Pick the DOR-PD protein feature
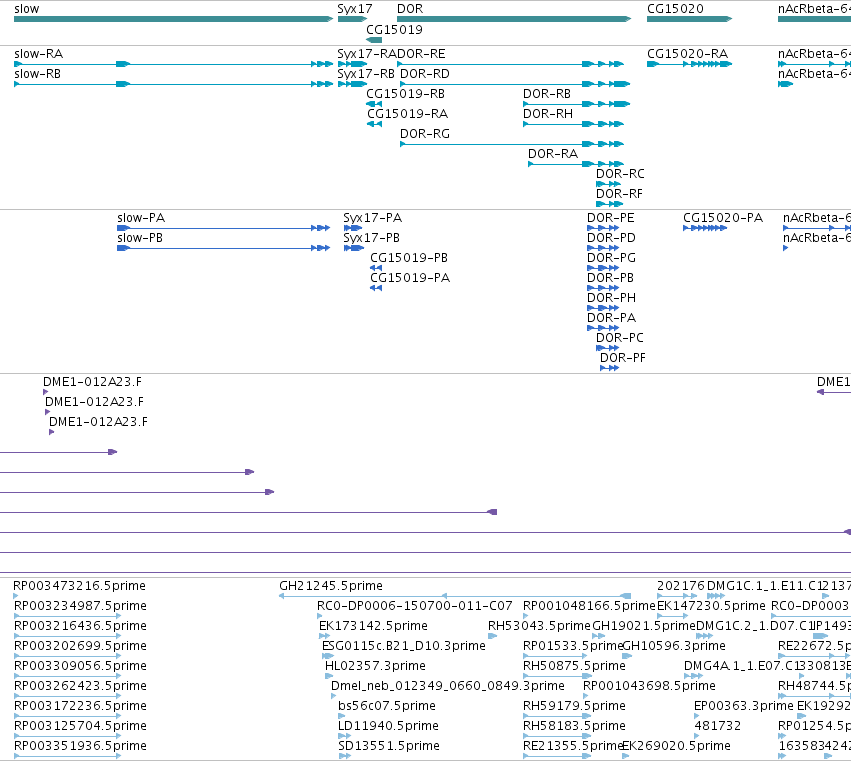 (x=603, y=248)
